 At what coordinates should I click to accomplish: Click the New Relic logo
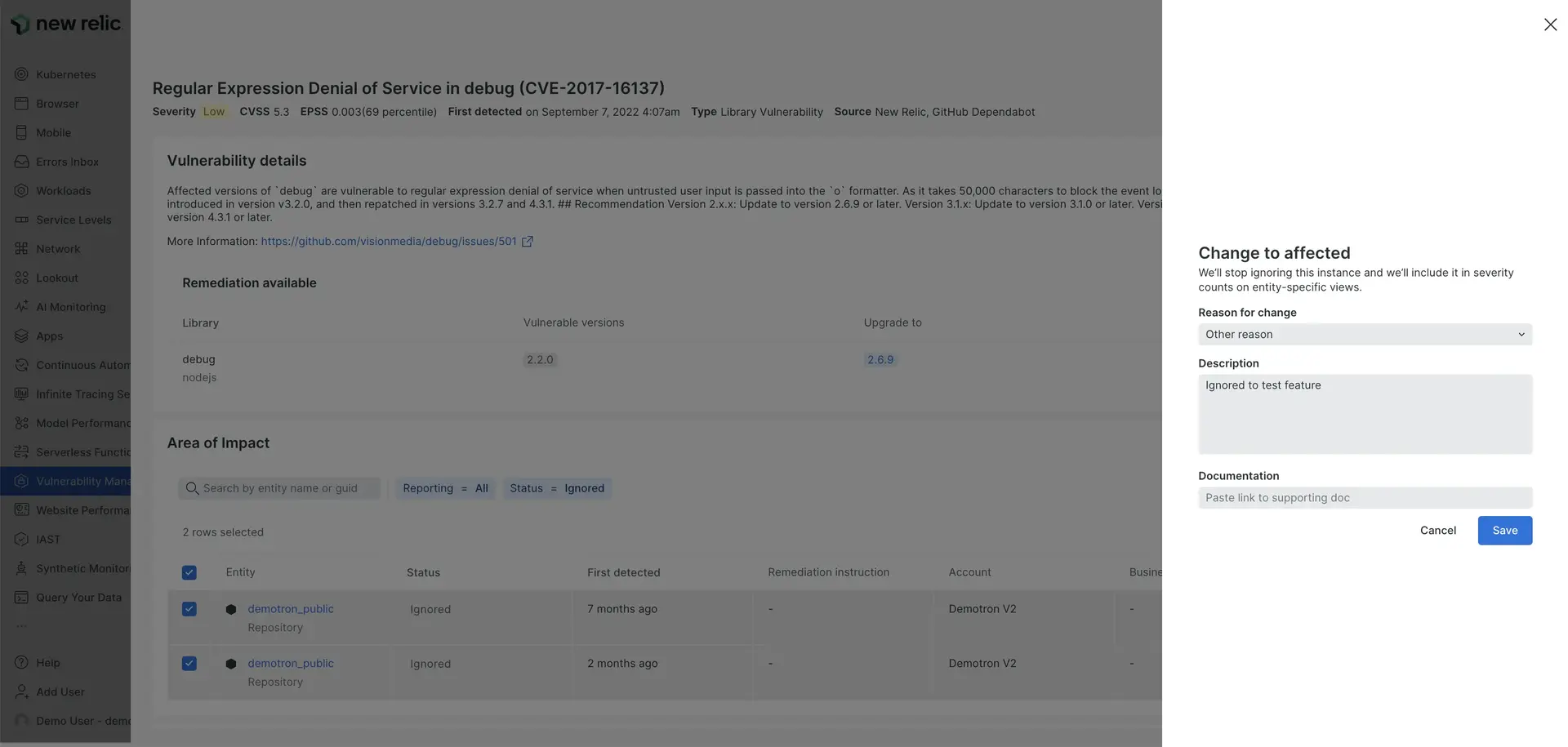tap(65, 24)
